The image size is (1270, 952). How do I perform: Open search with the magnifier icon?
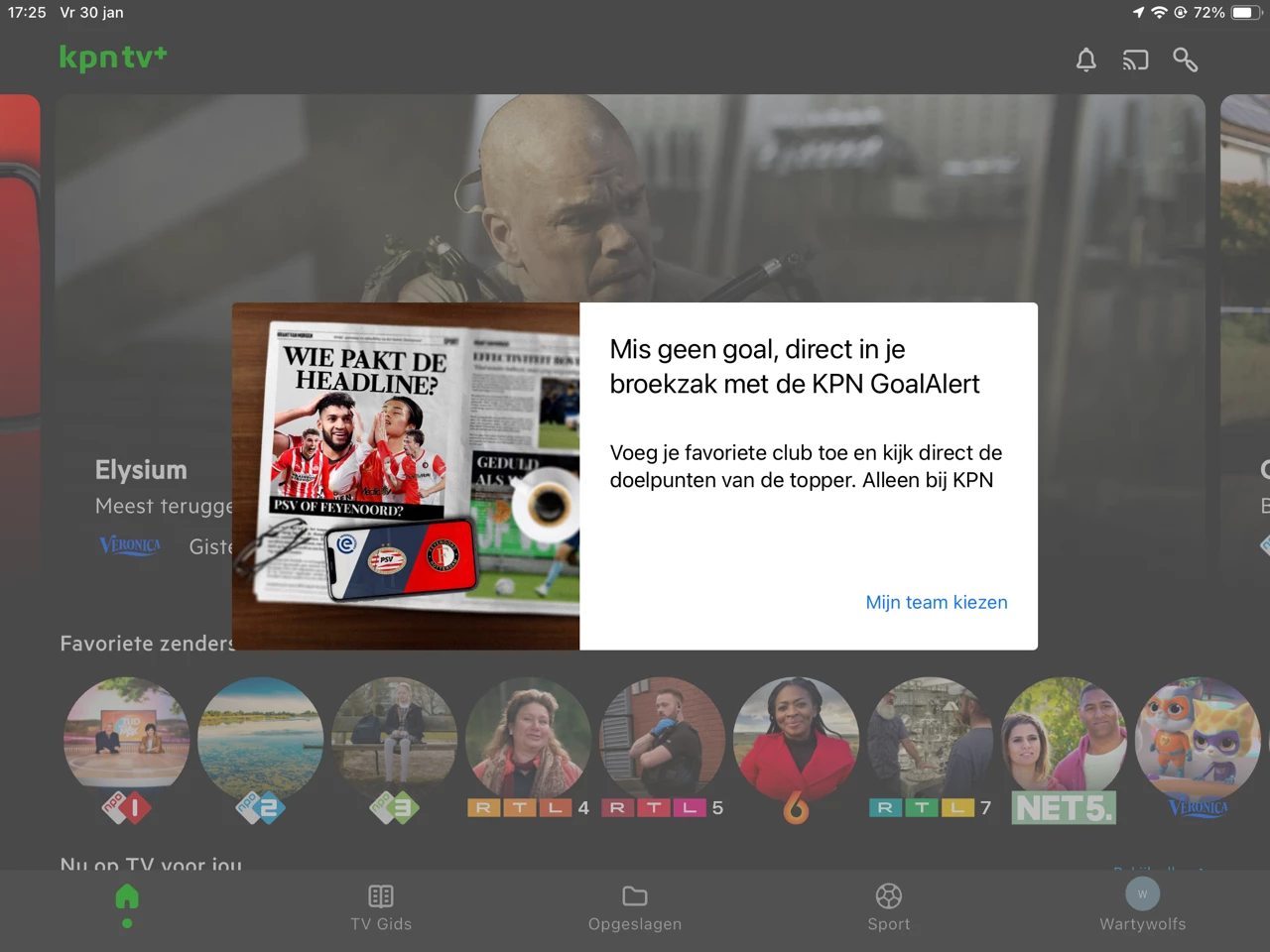click(x=1185, y=60)
